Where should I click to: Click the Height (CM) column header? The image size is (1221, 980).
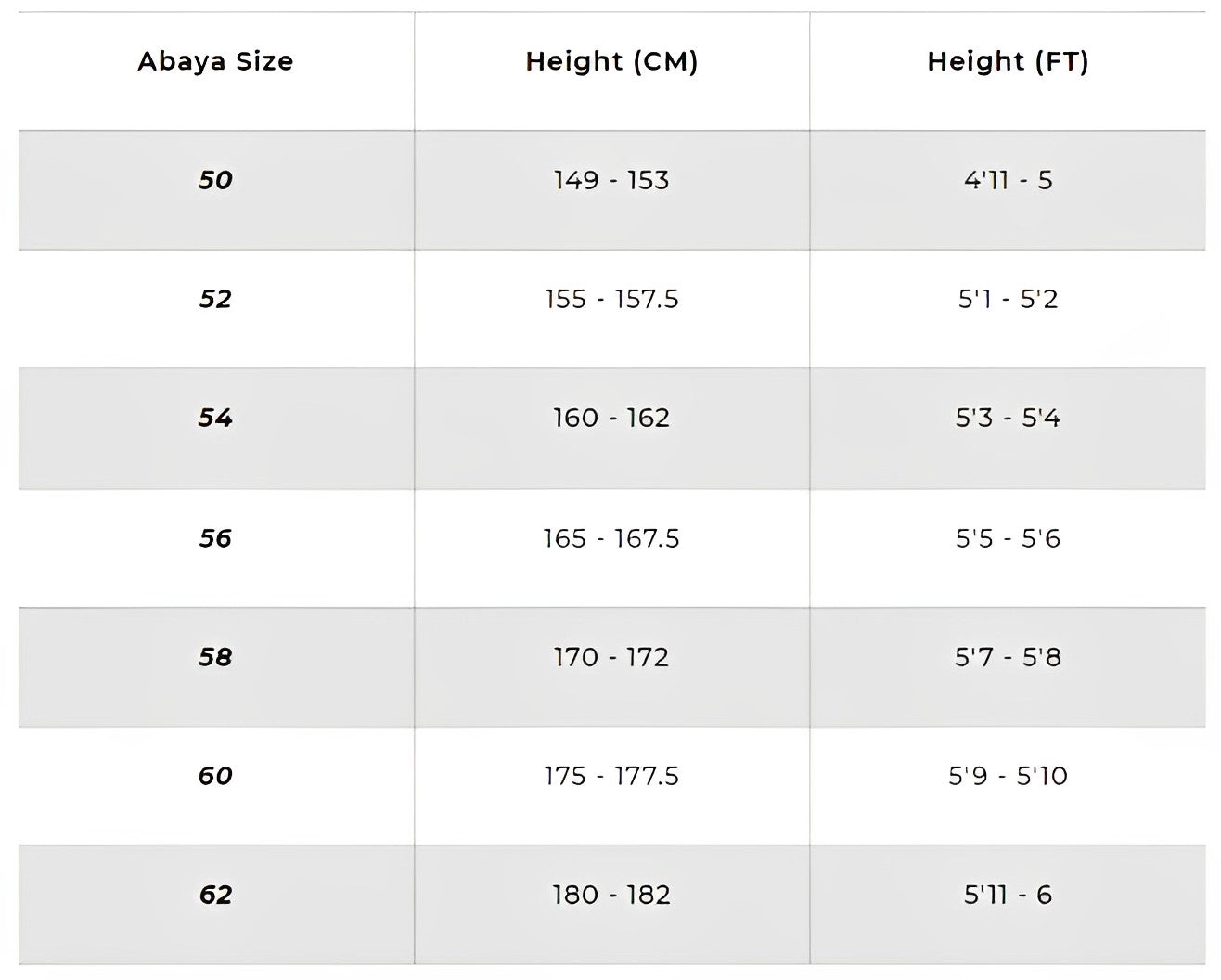pos(611,61)
